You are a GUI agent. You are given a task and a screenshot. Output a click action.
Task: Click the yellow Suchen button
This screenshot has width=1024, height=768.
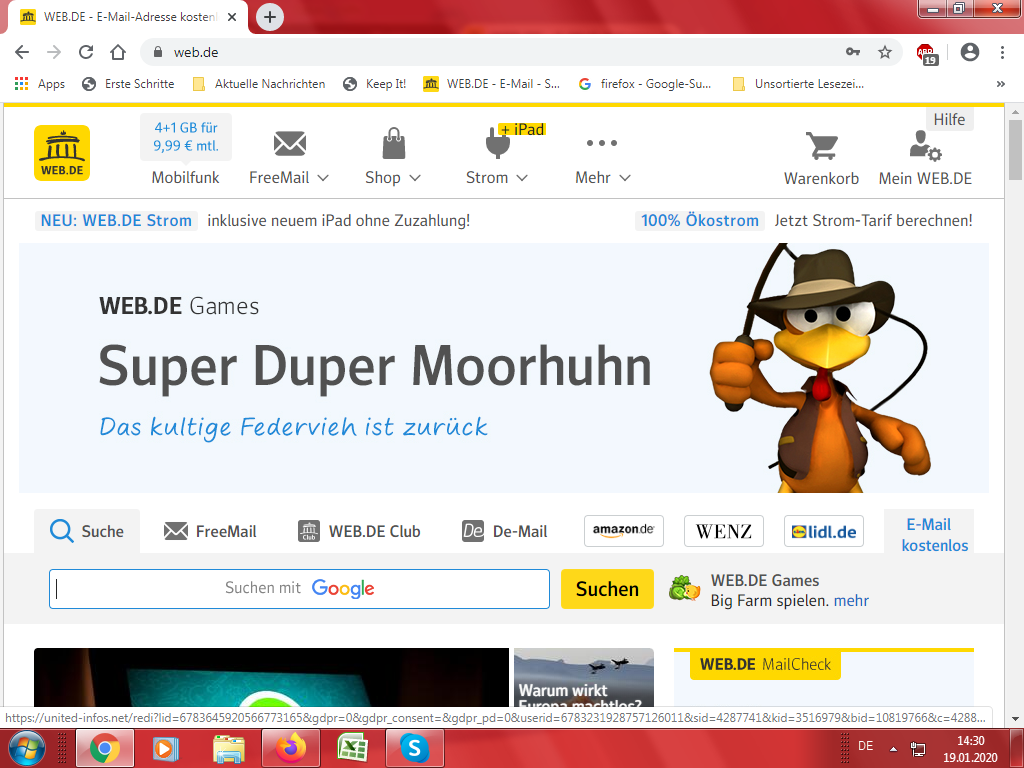tap(607, 589)
